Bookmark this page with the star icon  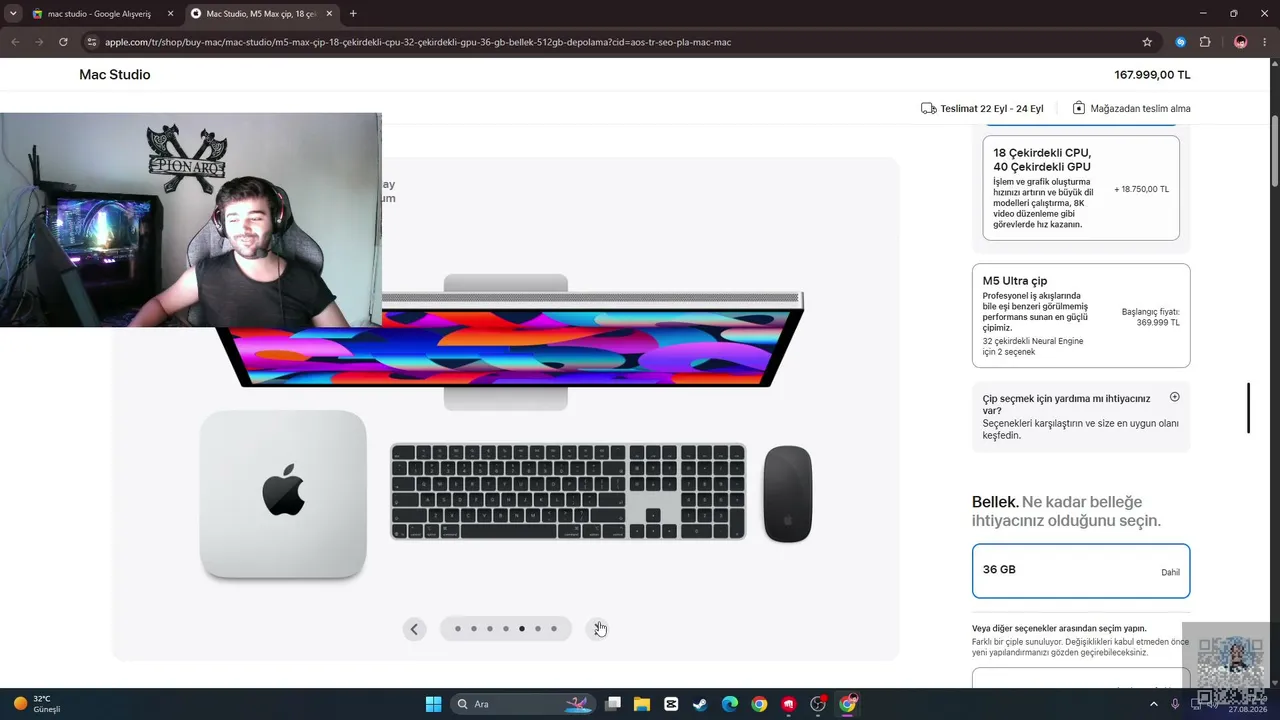point(1147,42)
